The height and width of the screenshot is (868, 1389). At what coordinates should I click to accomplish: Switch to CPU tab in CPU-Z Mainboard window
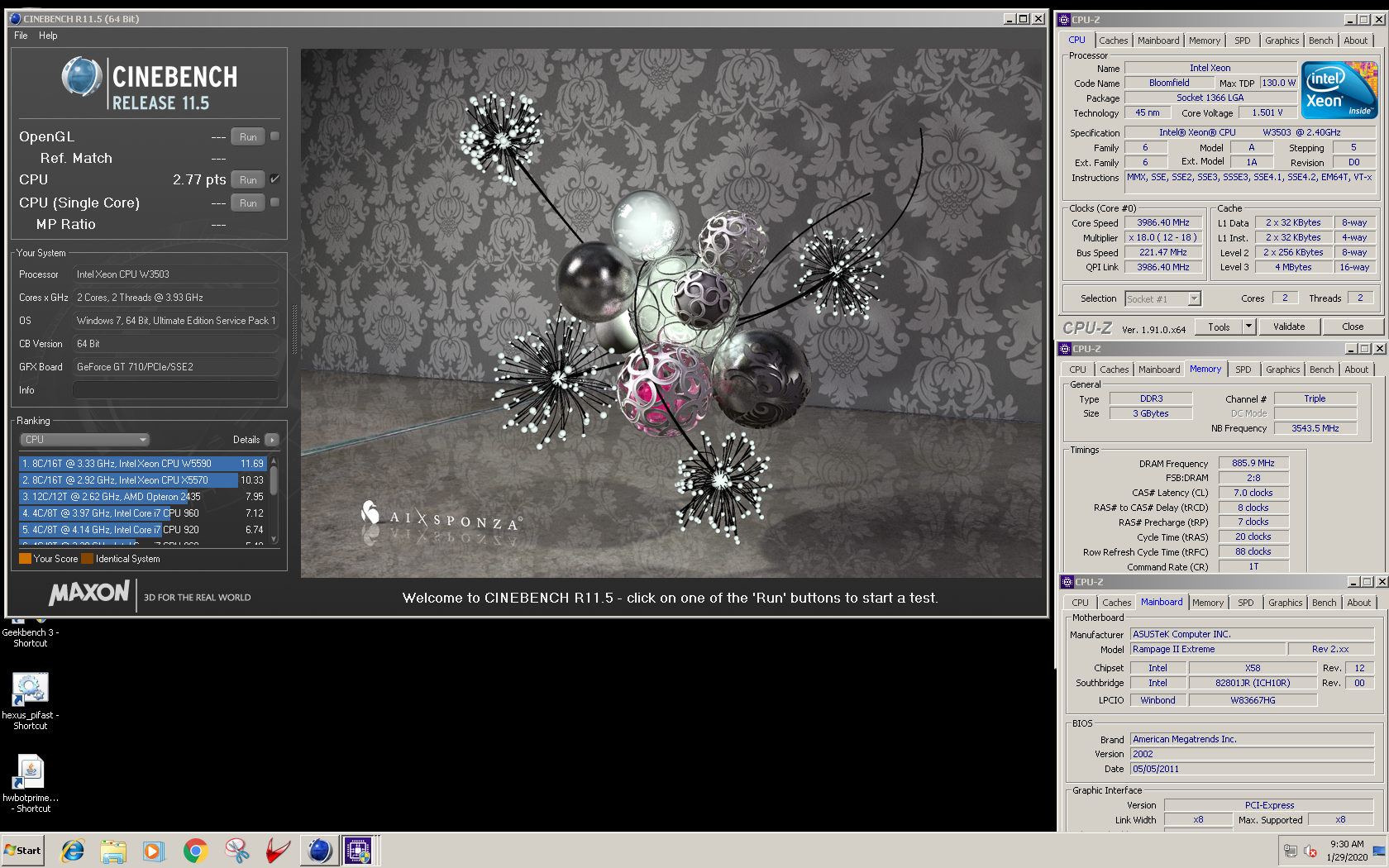click(1080, 603)
